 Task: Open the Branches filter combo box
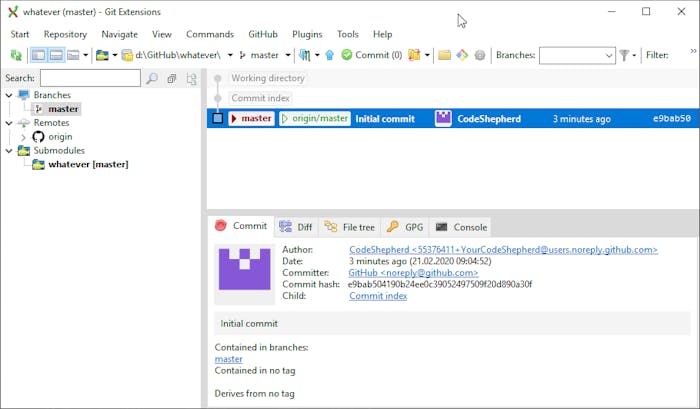click(577, 55)
